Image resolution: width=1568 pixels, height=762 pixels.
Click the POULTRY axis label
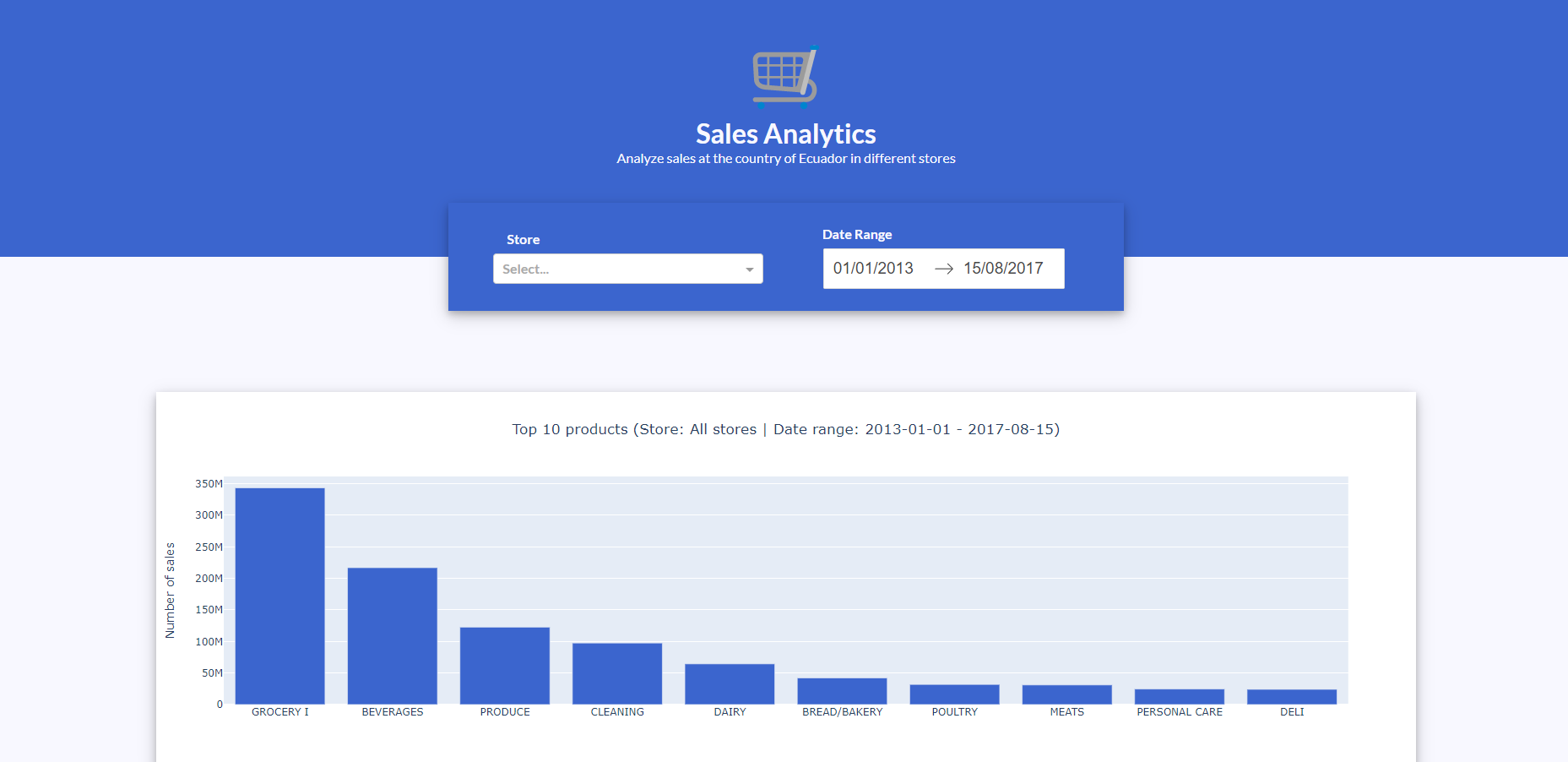pyautogui.click(x=954, y=712)
